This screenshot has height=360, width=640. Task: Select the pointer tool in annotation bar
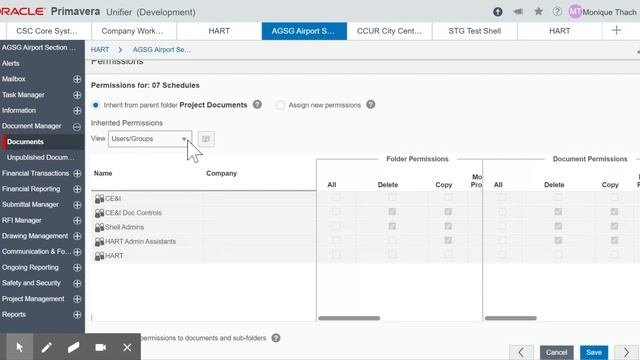pyautogui.click(x=20, y=347)
